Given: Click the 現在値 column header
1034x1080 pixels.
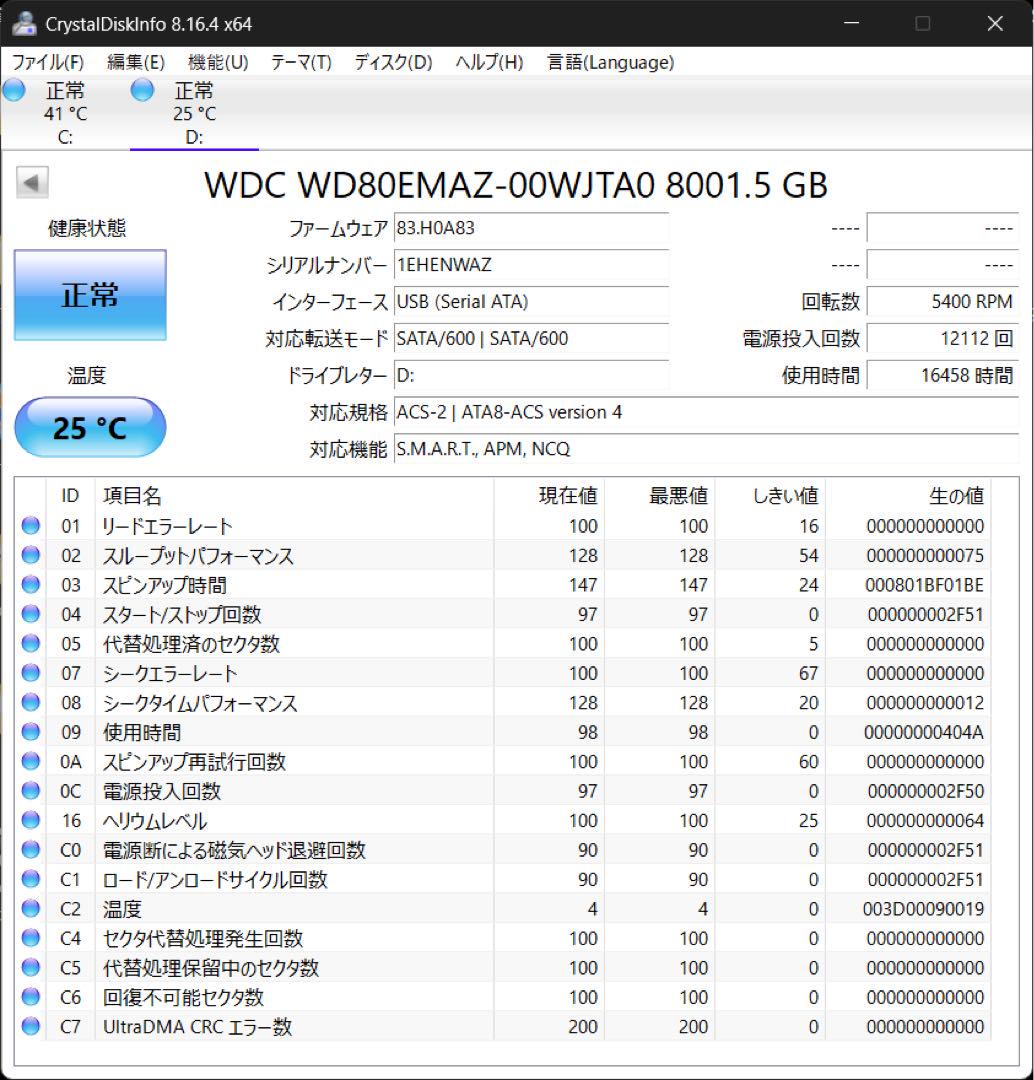Looking at the screenshot, I should coord(549,495).
